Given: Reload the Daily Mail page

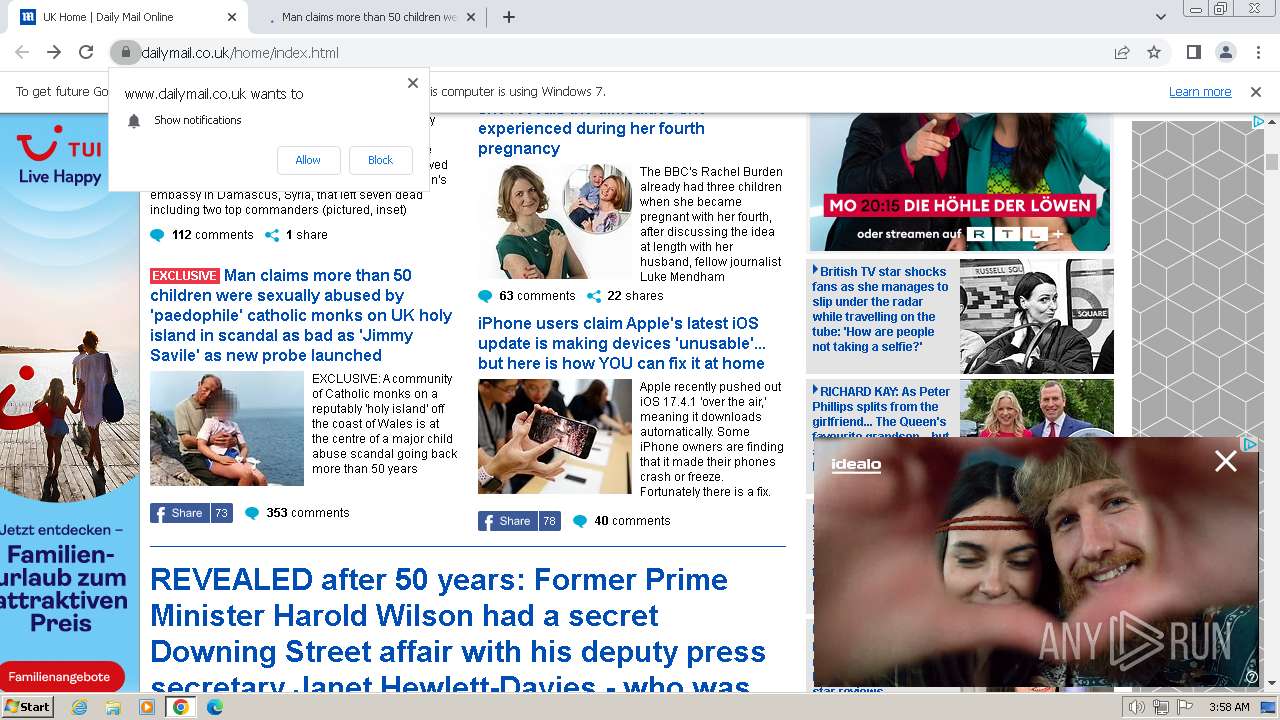Looking at the screenshot, I should pyautogui.click(x=86, y=52).
